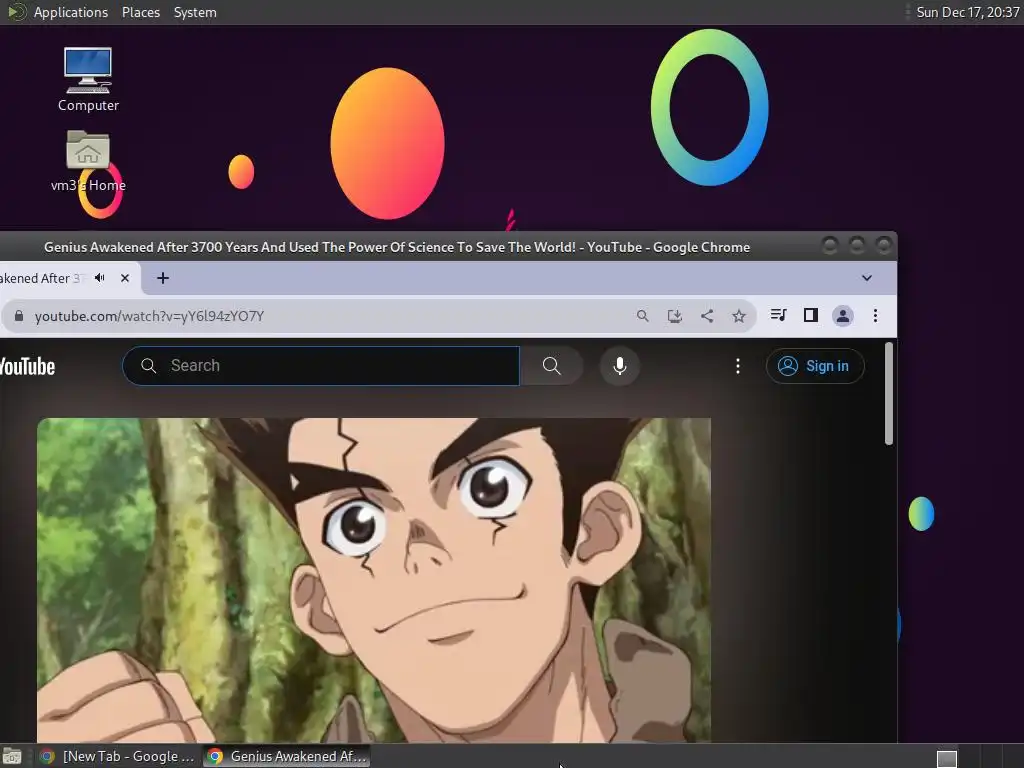Close the Genius Awakened tab
The height and width of the screenshot is (768, 1024).
(x=125, y=278)
